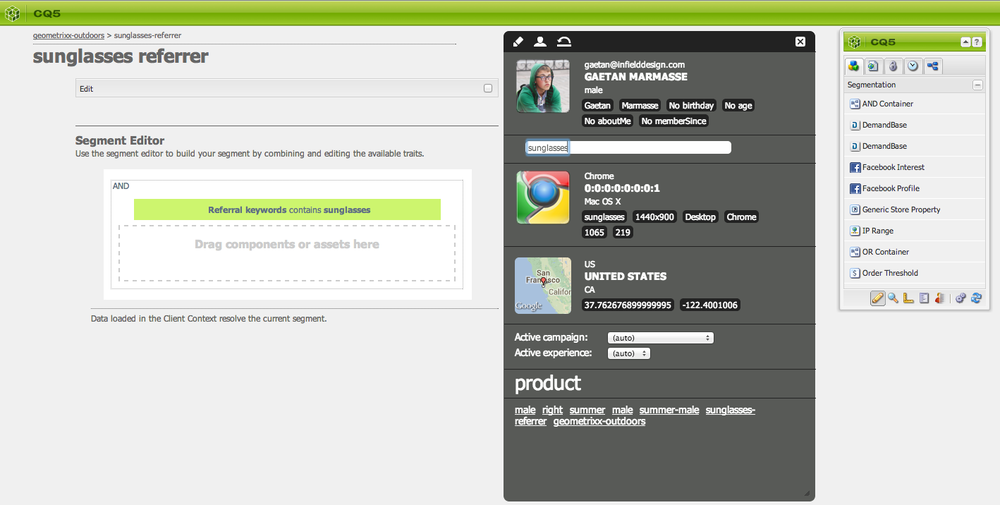
Task: Select the Order Threshold component
Action: click(915, 273)
